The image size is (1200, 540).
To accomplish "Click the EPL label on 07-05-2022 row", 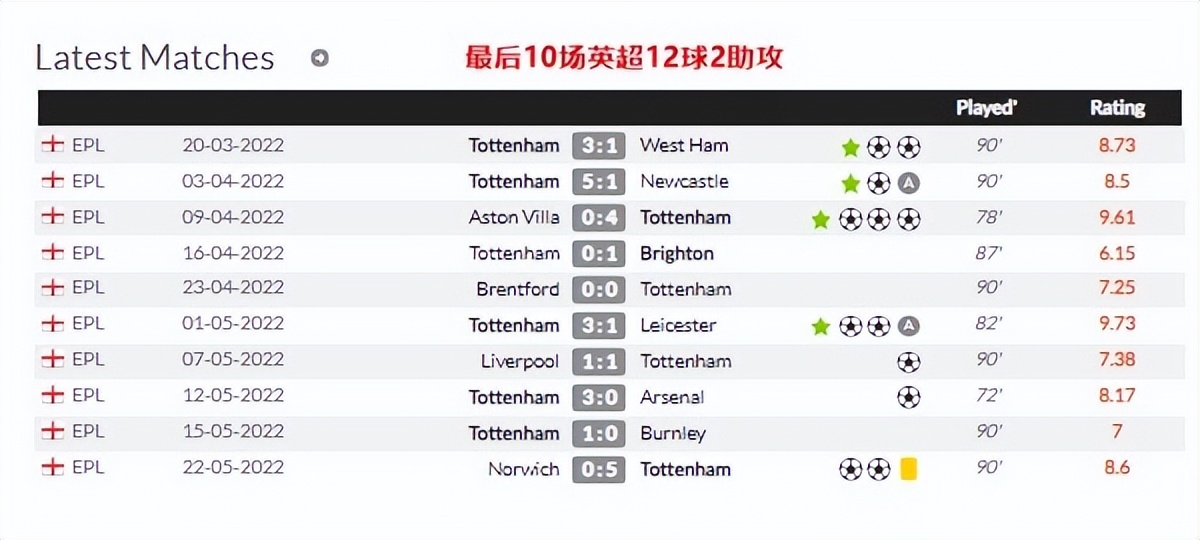I will [x=88, y=361].
